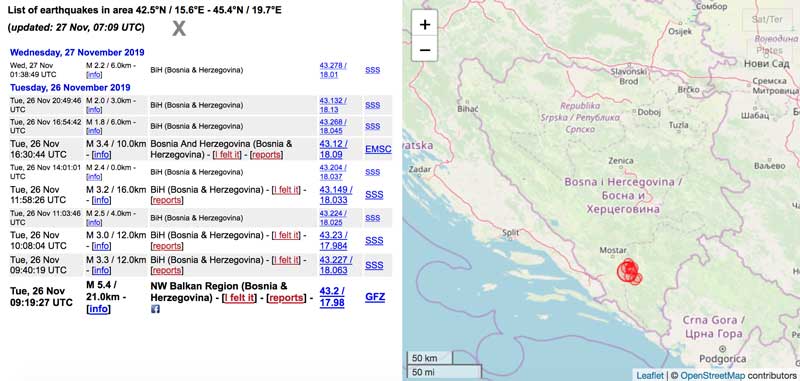800x381 pixels.
Task: Click the Split label on map
Action: [510, 232]
